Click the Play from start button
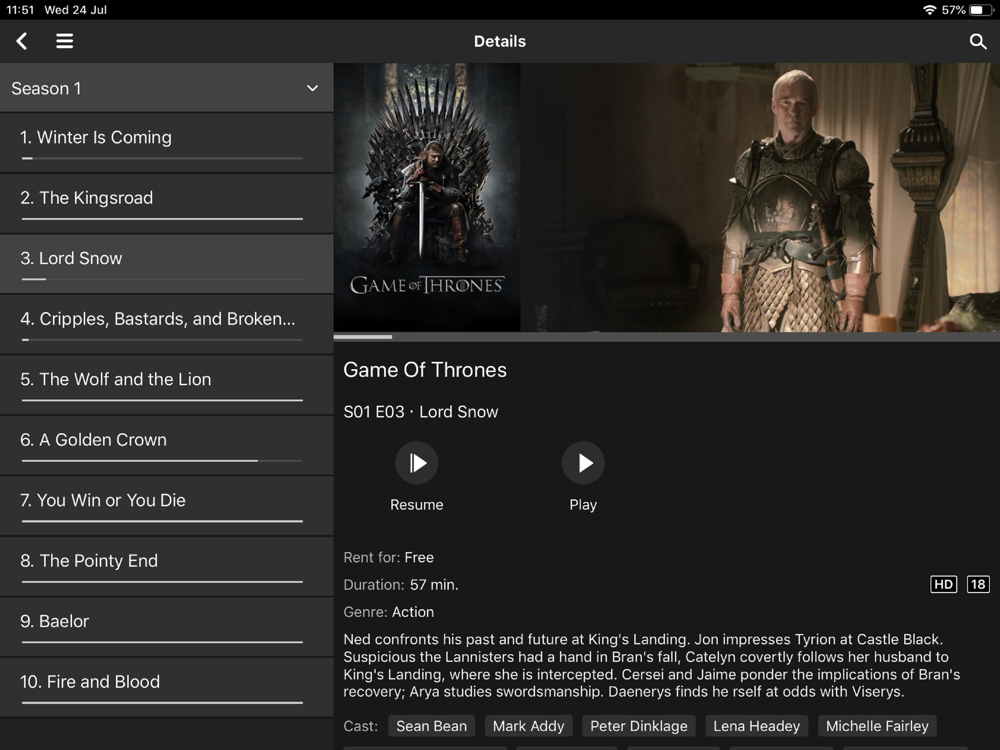The height and width of the screenshot is (750, 1000). coord(583,463)
